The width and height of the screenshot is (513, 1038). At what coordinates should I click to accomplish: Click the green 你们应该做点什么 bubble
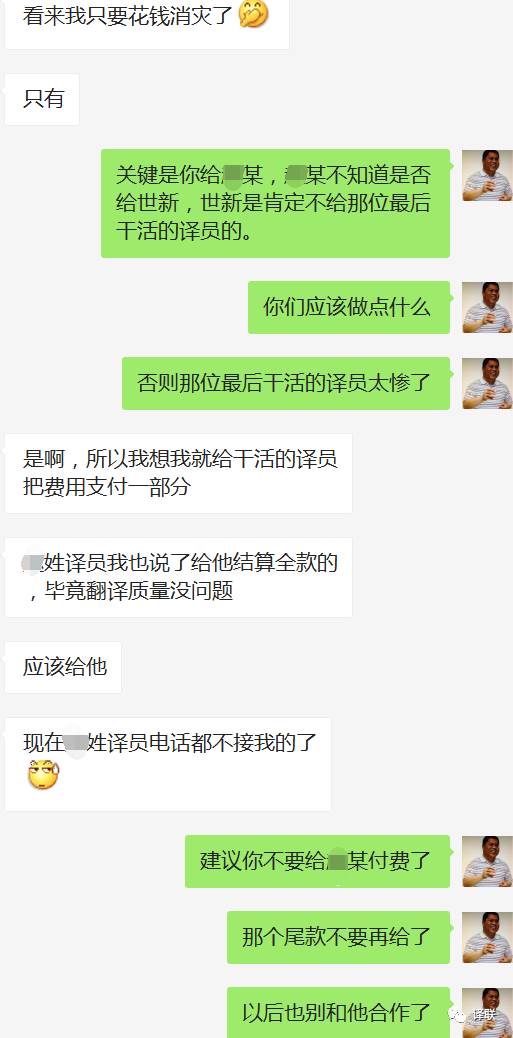coord(349,307)
